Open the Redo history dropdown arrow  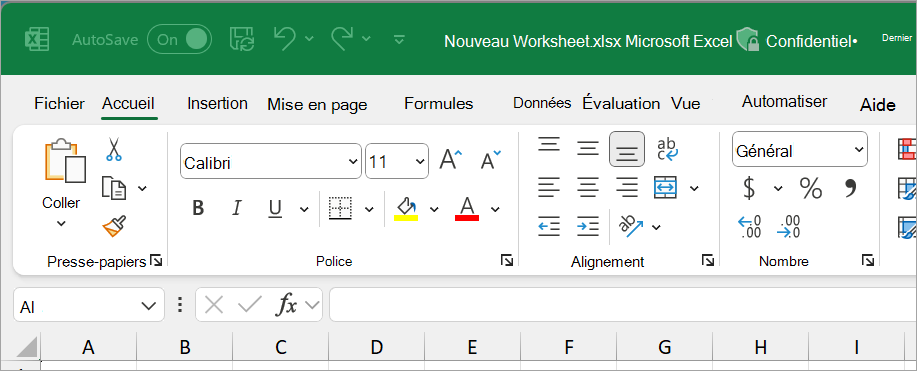[x=366, y=39]
